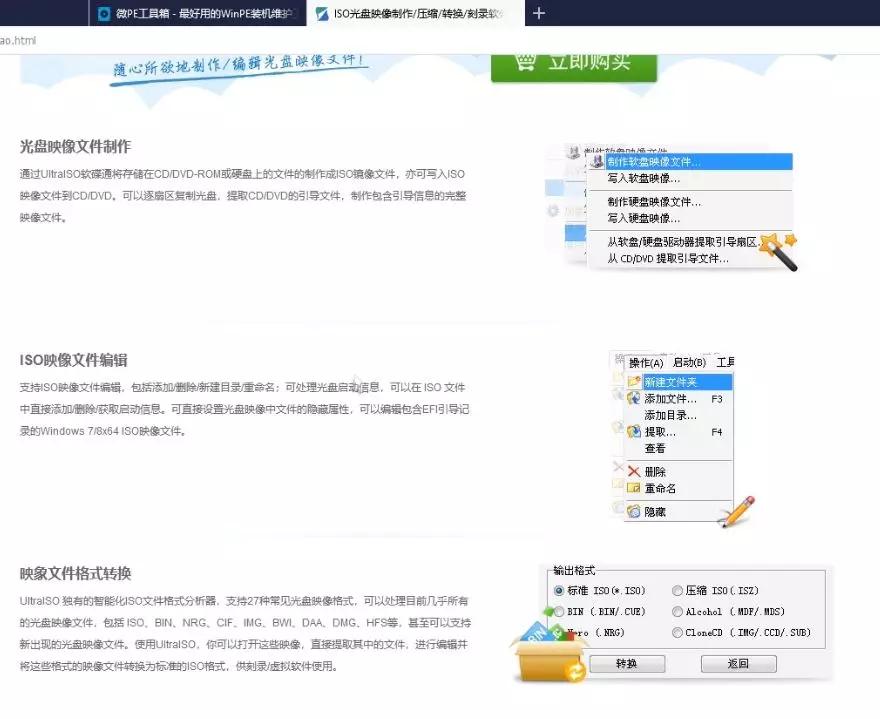Open the 工具 menu

(x=727, y=361)
